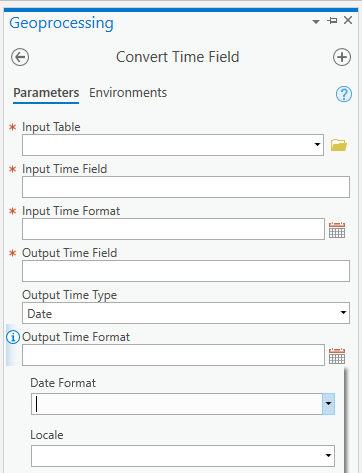The image size is (362, 473).
Task: Open the Locale dropdown list
Action: coord(183,456)
